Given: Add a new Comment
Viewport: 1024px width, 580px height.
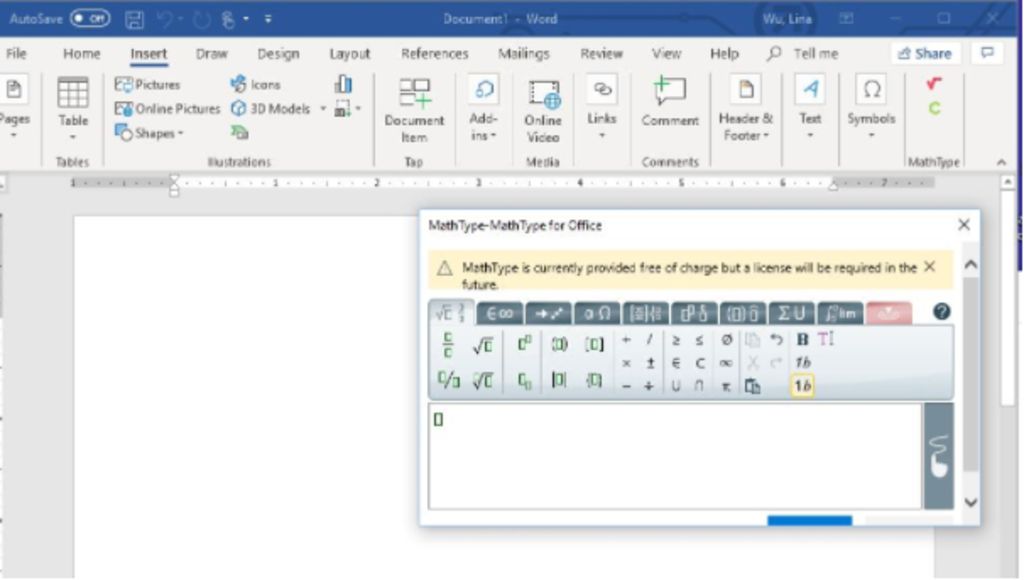Looking at the screenshot, I should coord(670,101).
